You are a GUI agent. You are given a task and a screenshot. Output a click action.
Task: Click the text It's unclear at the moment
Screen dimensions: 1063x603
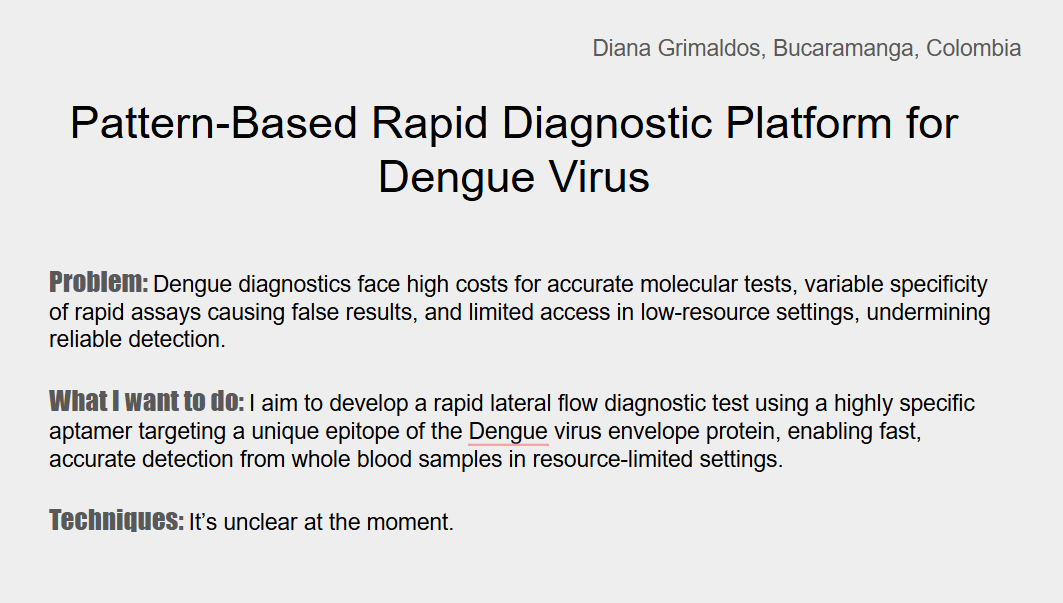pos(321,522)
